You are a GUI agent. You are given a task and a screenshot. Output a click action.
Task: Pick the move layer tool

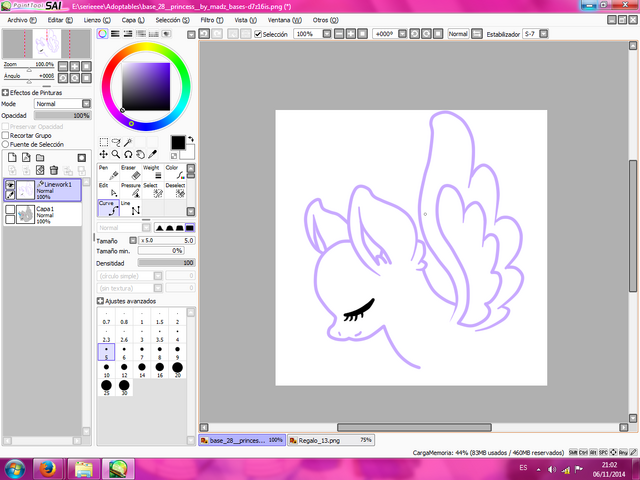tap(104, 154)
